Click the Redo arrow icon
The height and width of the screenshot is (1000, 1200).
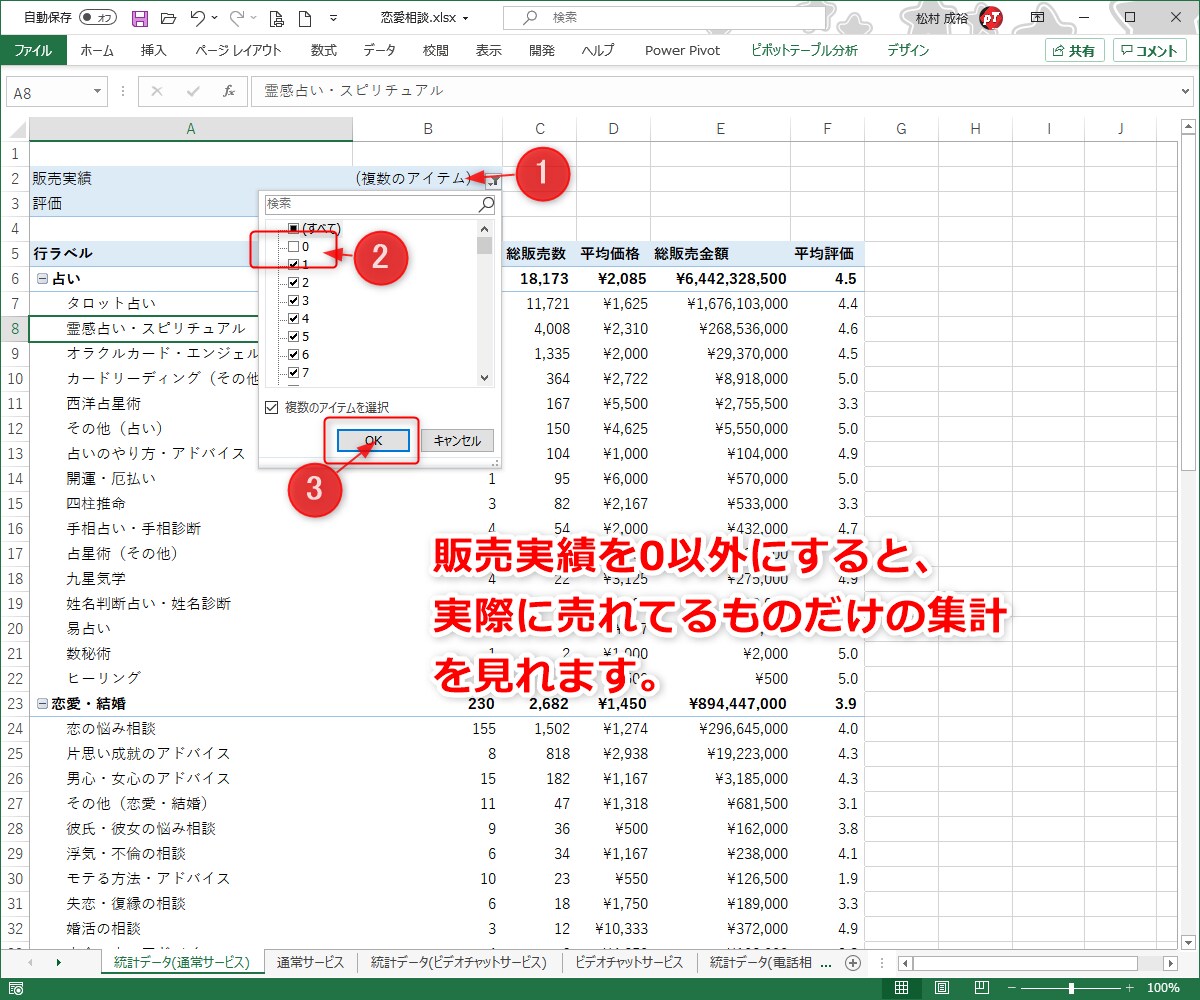(236, 17)
